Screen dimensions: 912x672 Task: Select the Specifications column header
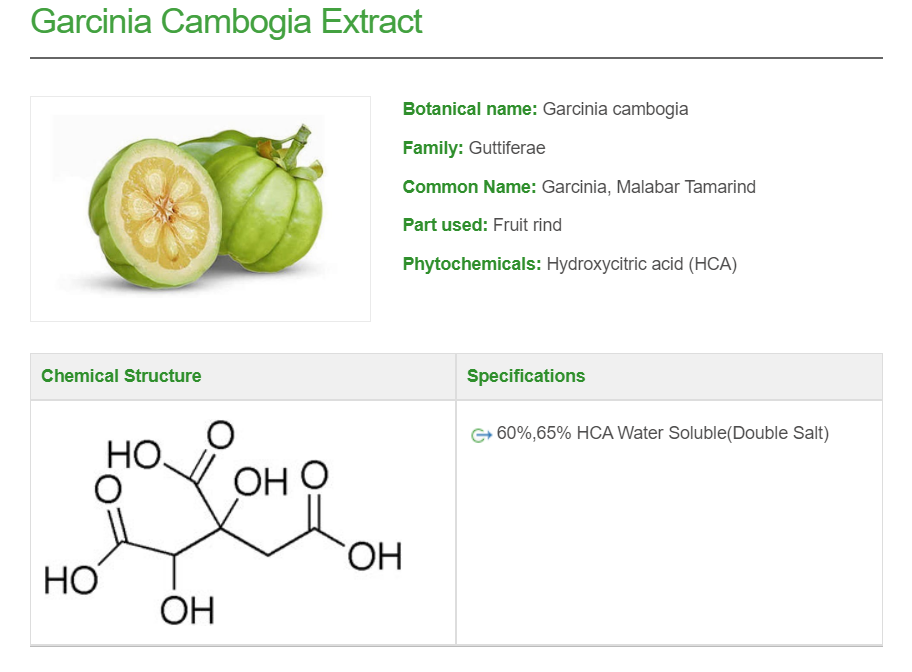[x=526, y=376]
